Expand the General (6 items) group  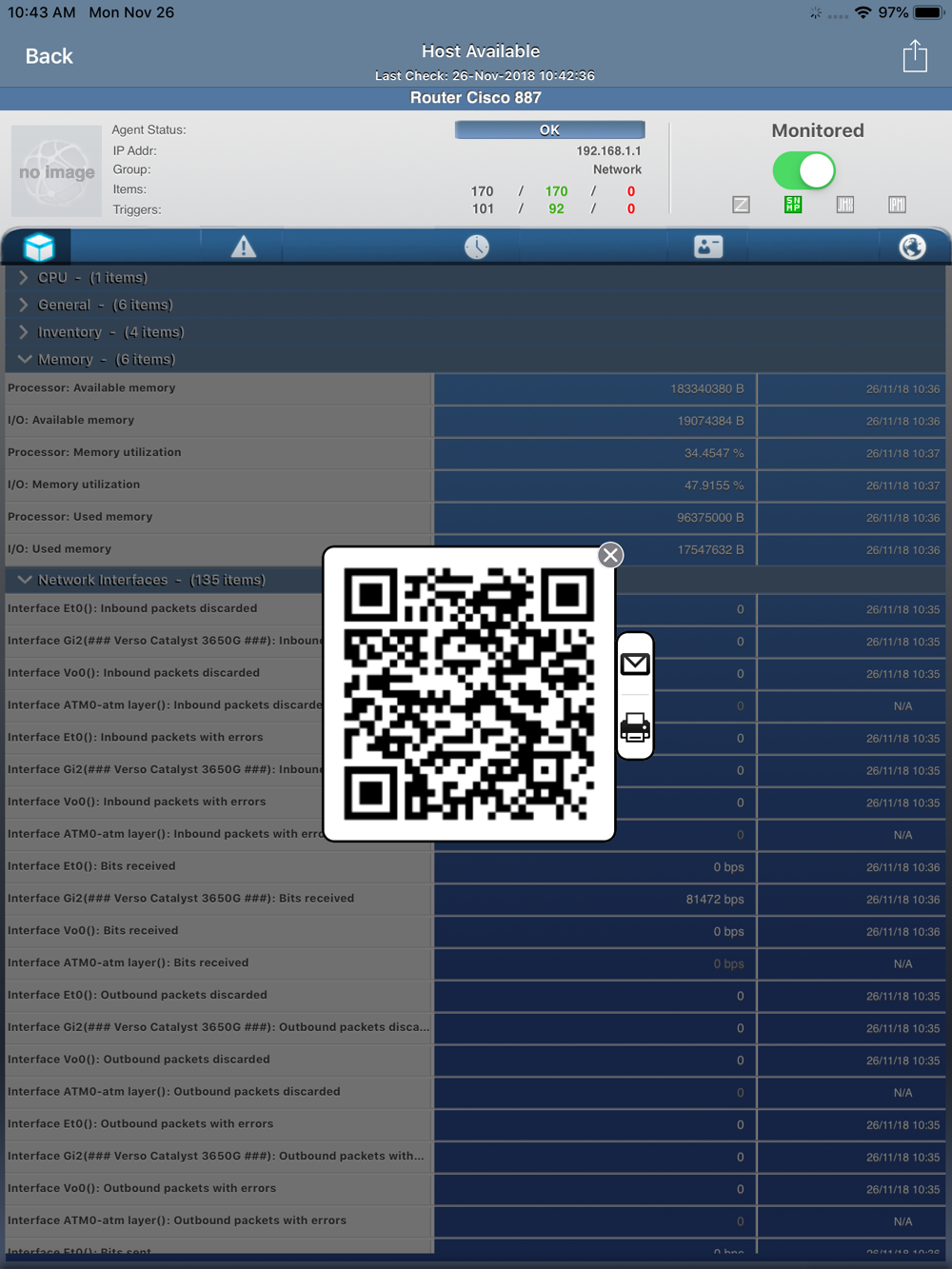[x=476, y=305]
